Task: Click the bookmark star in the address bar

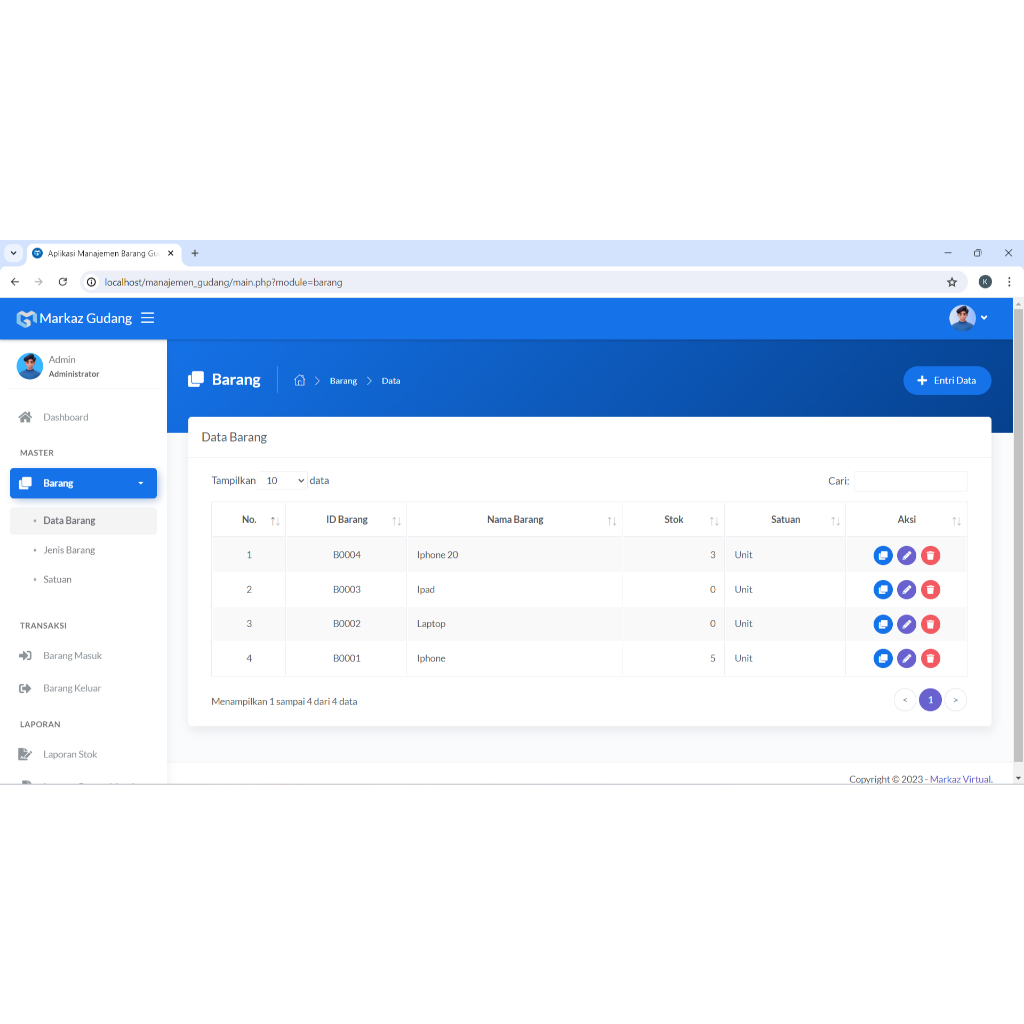Action: (952, 282)
